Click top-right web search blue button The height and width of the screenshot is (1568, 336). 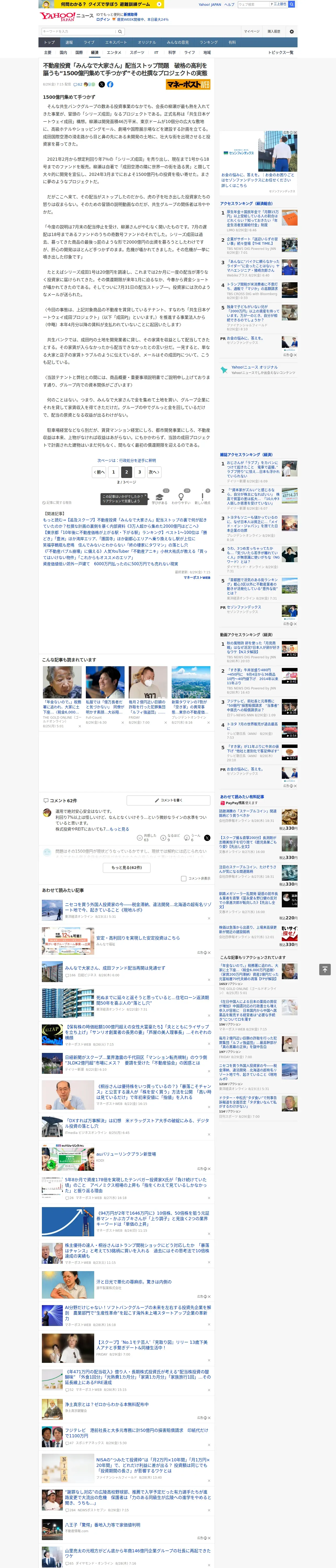(292, 4)
